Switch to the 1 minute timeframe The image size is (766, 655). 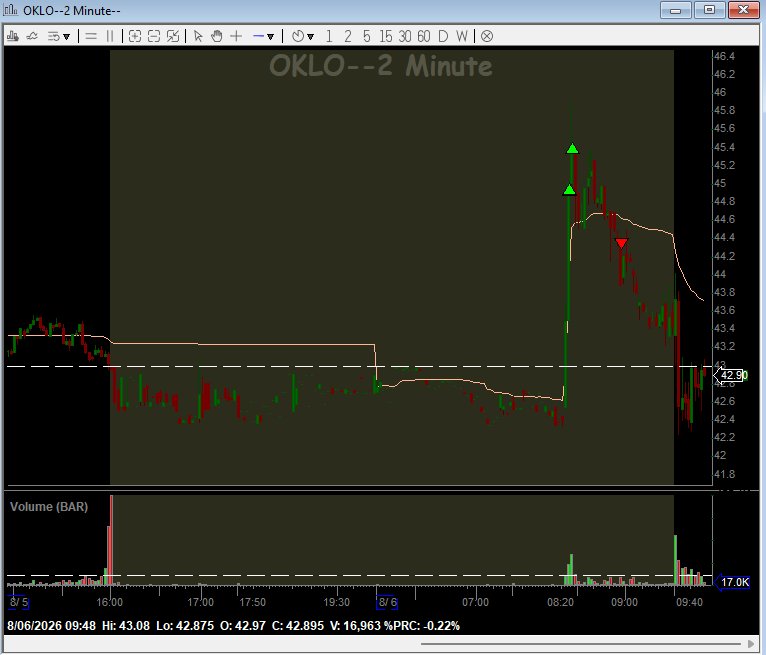pyautogui.click(x=329, y=36)
